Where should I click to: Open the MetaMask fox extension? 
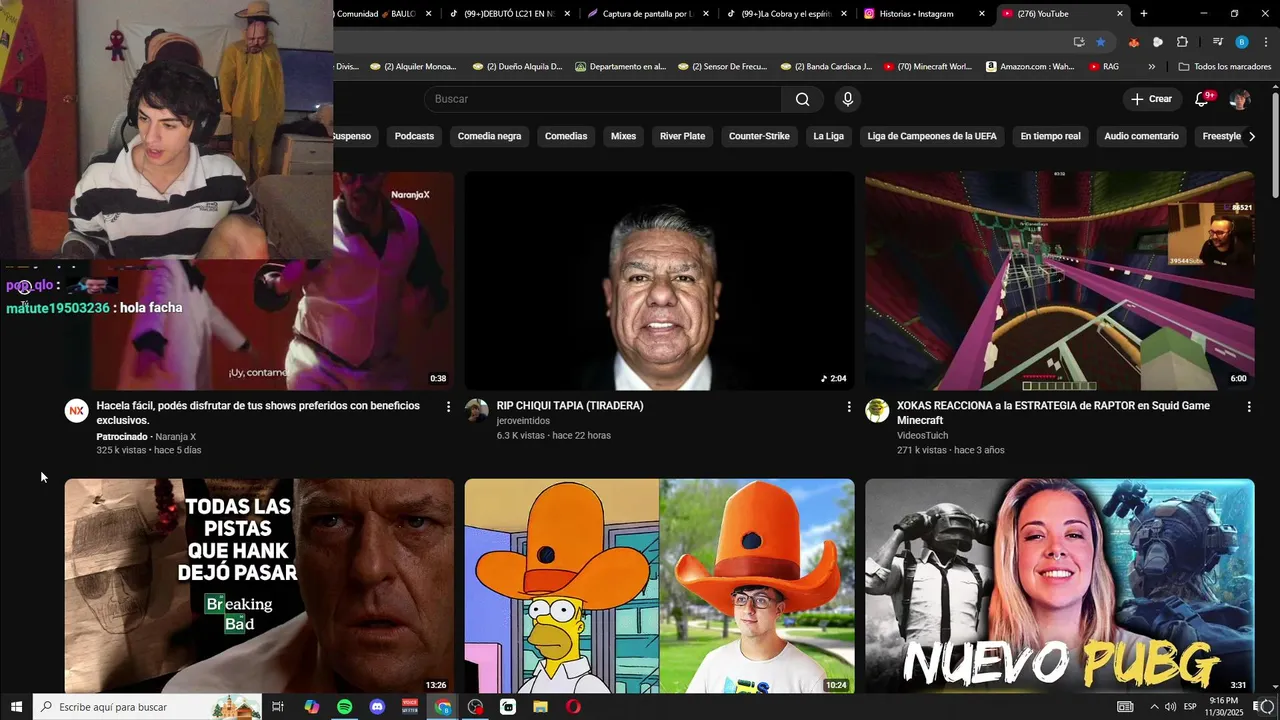coord(1133,42)
